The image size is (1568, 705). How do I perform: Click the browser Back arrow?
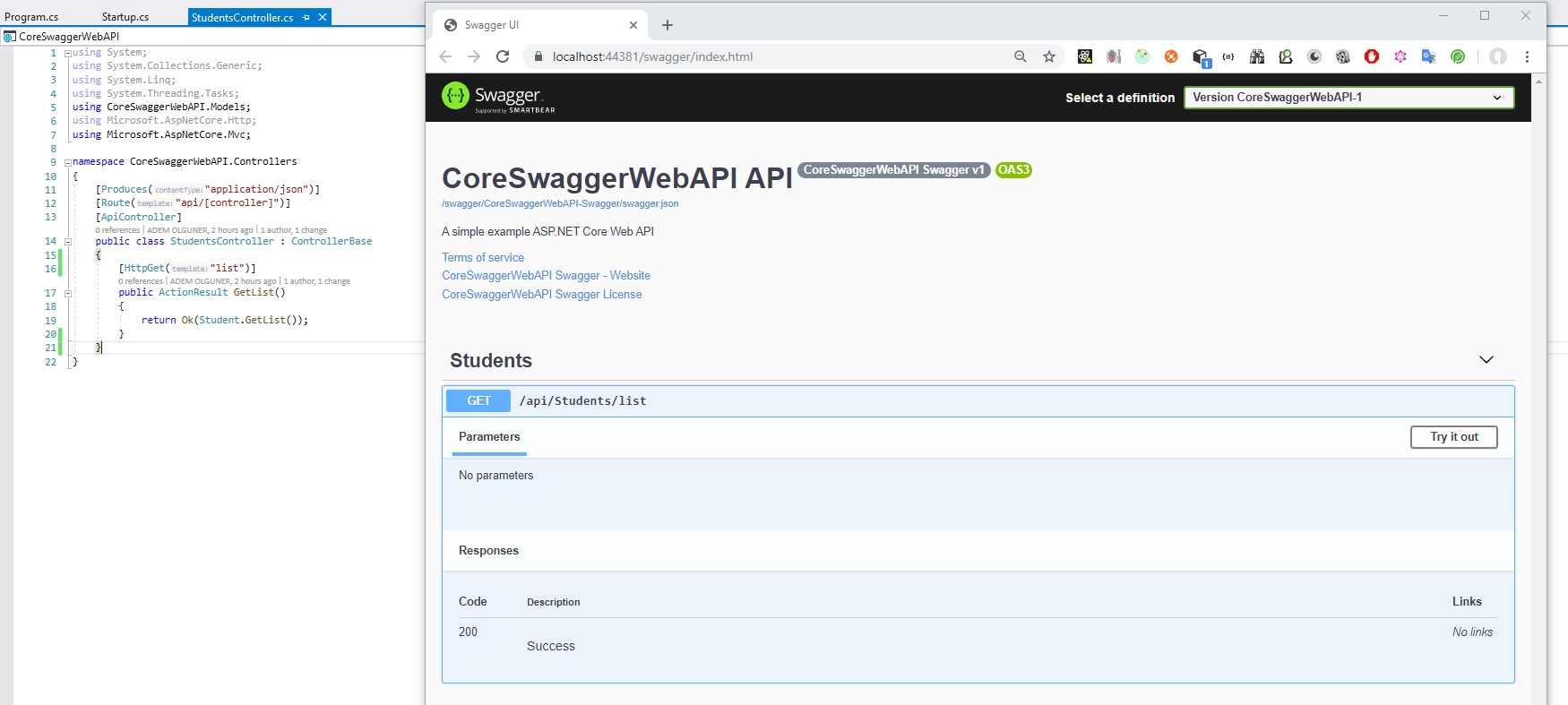tap(445, 56)
